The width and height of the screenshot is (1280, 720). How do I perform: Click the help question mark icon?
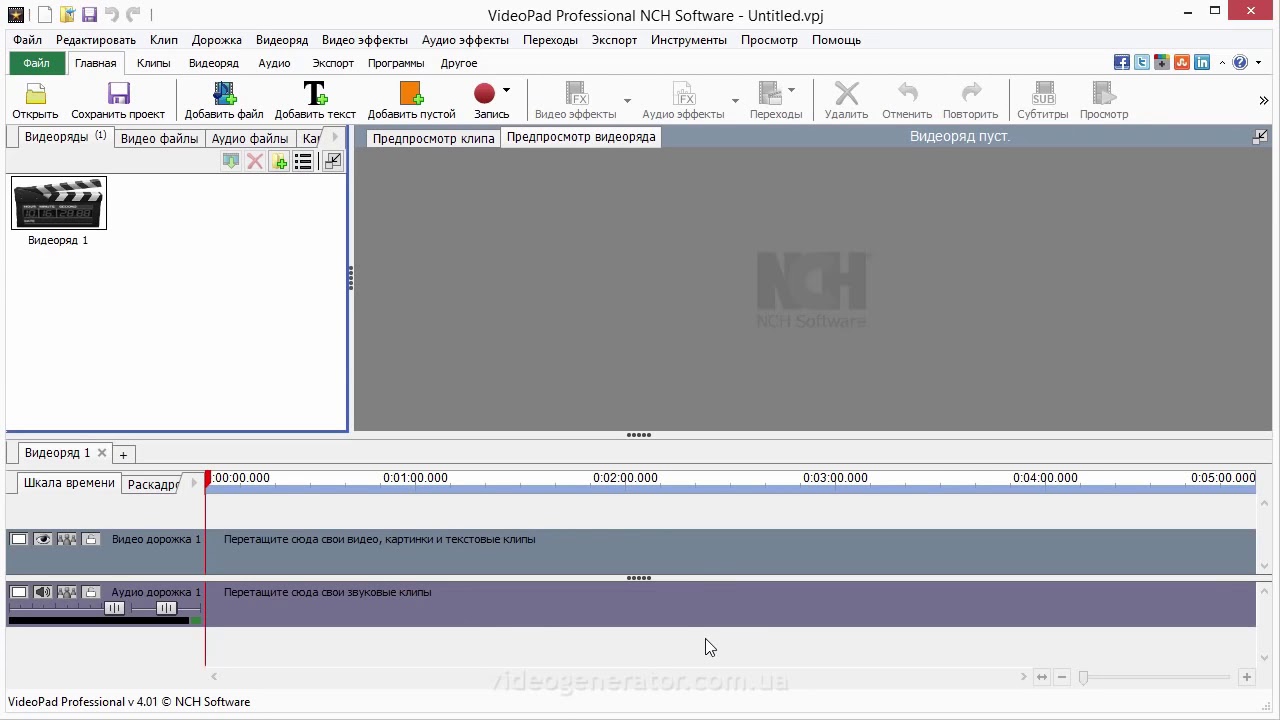click(1240, 62)
